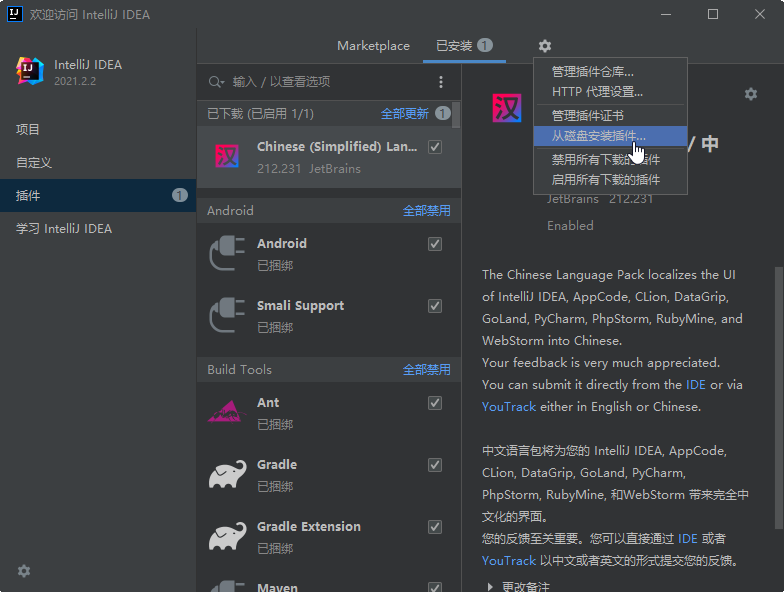Select 从磁盘安装插件... menu item
Image resolution: width=784 pixels, height=592 pixels.
[610, 136]
